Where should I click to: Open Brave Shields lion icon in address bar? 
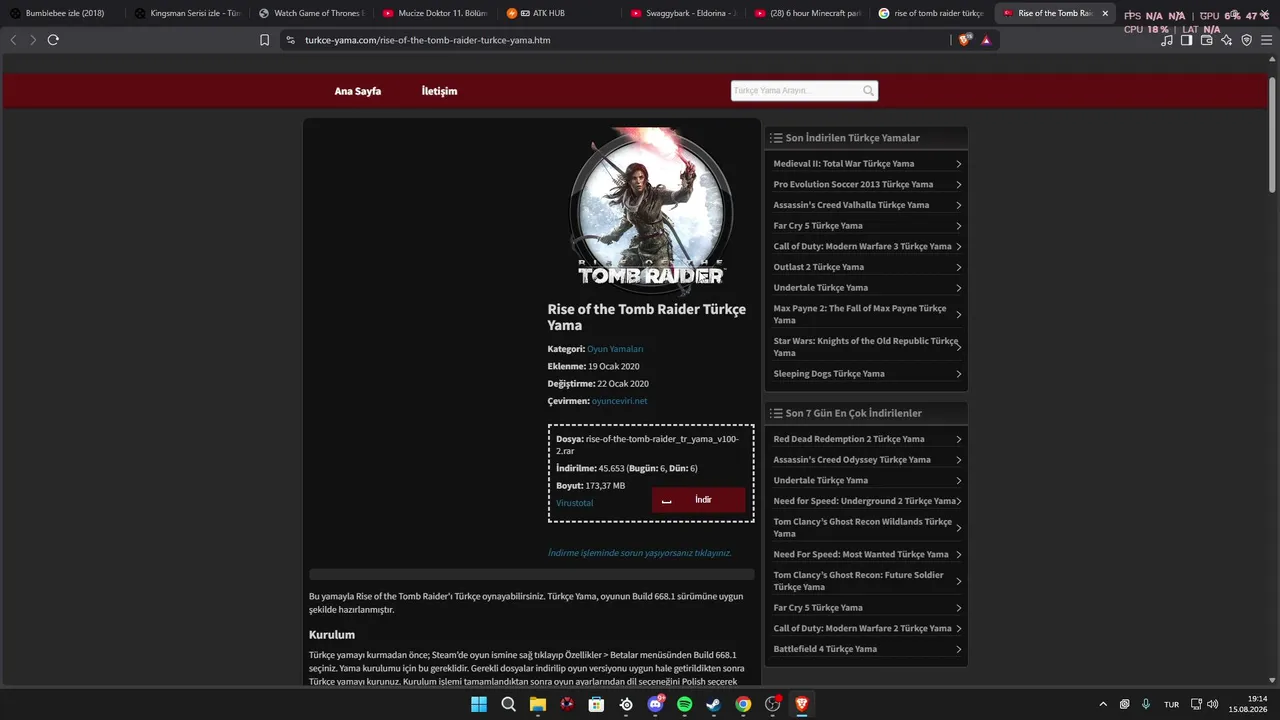point(964,40)
